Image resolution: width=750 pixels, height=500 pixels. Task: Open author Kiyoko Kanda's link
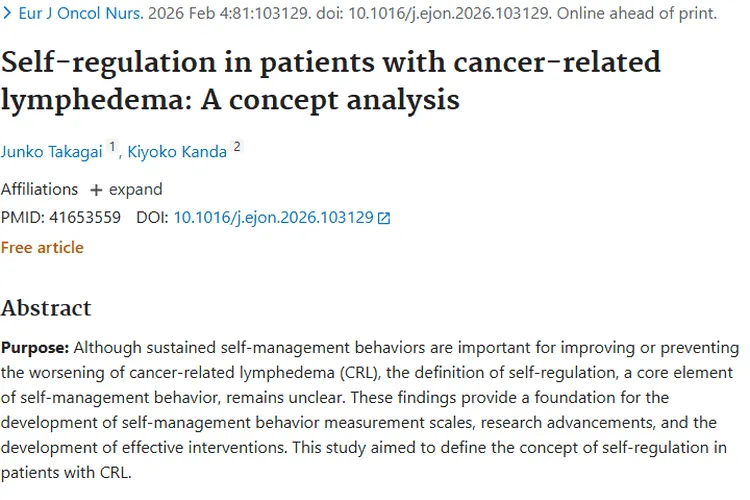pyautogui.click(x=178, y=152)
